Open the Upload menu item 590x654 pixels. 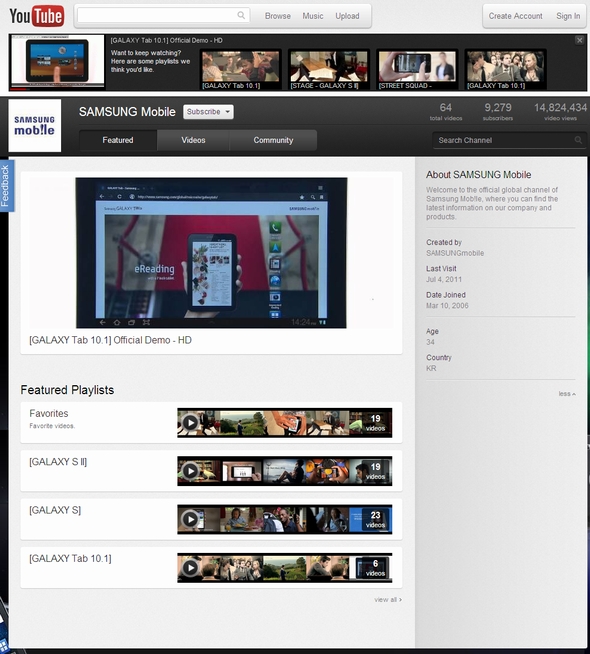pyautogui.click(x=347, y=16)
